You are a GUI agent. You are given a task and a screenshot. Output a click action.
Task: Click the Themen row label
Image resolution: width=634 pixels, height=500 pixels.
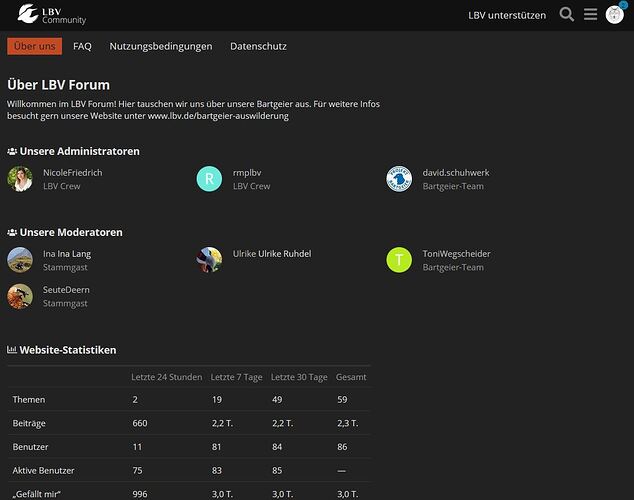coord(29,399)
